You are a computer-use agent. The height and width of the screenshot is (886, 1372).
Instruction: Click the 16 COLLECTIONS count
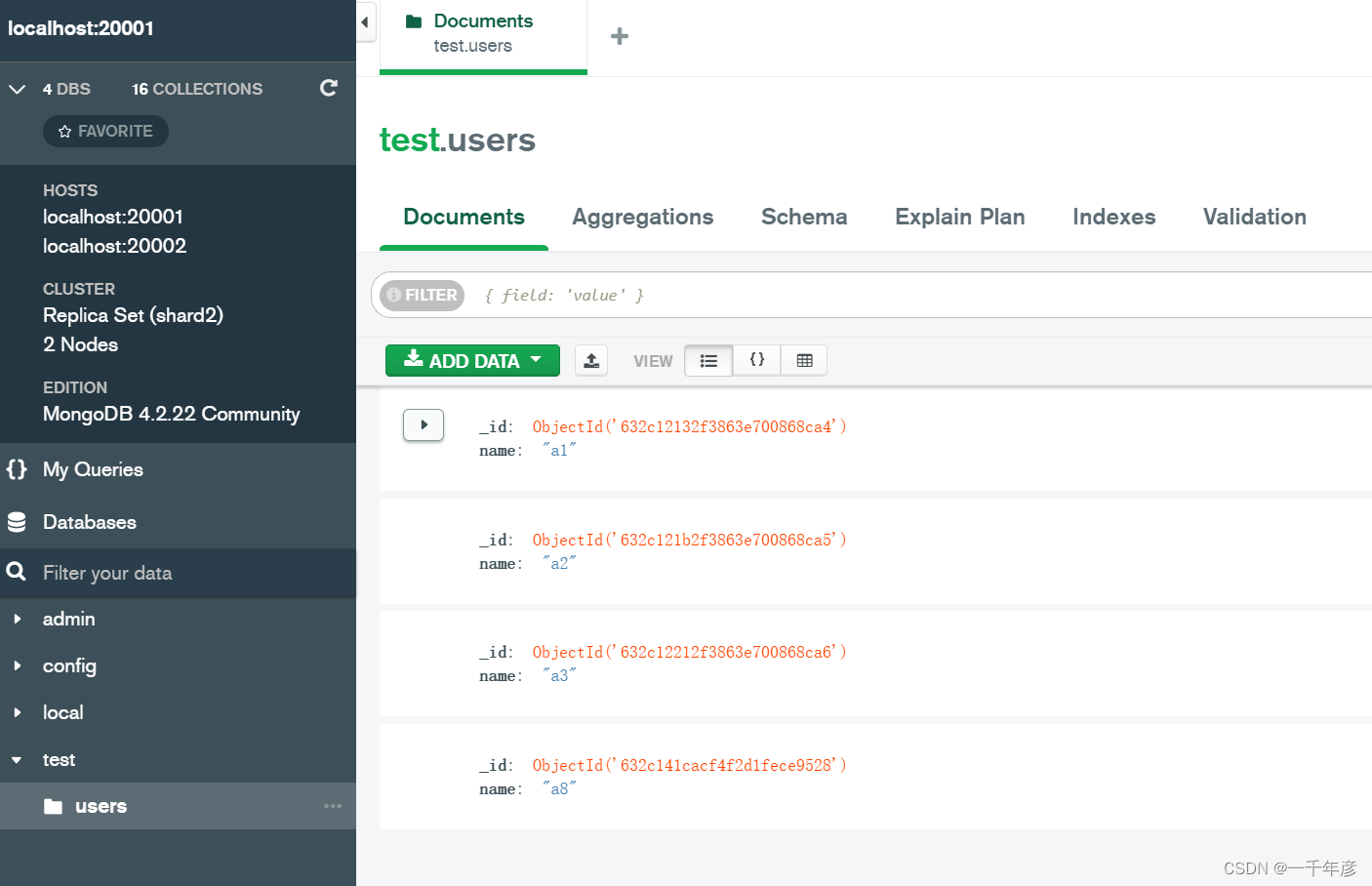click(197, 89)
